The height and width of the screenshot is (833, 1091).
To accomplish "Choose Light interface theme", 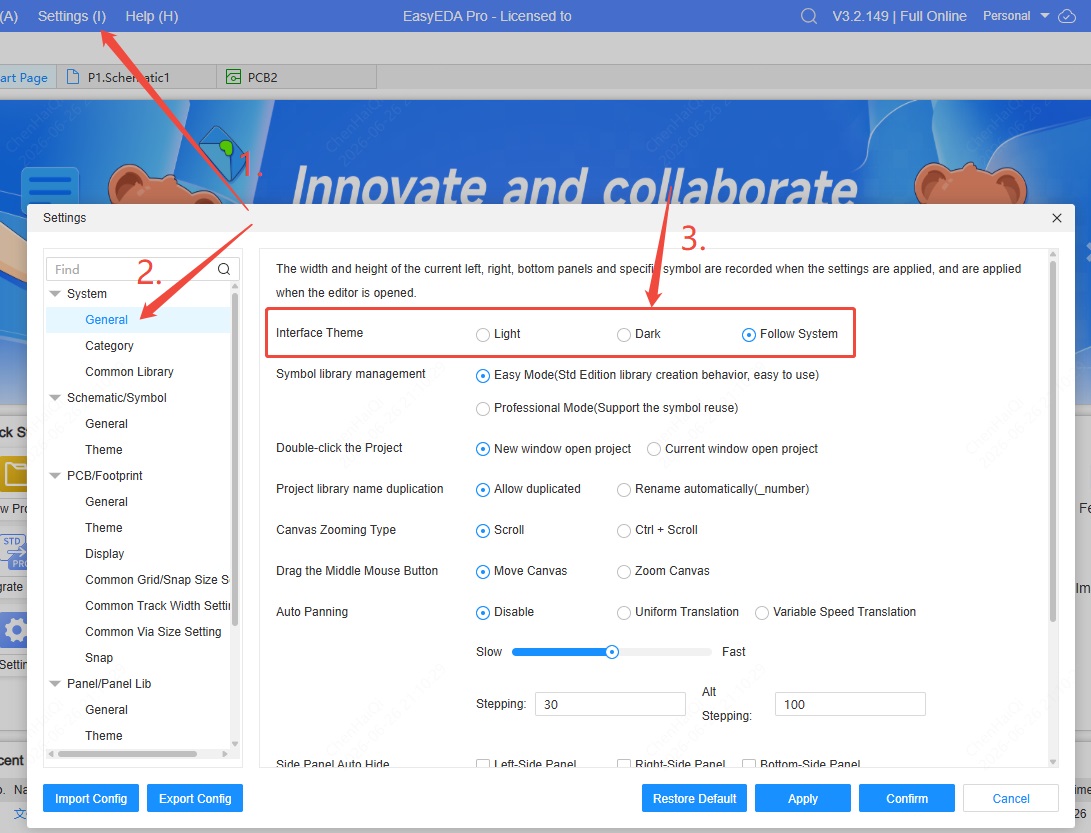I will point(483,335).
